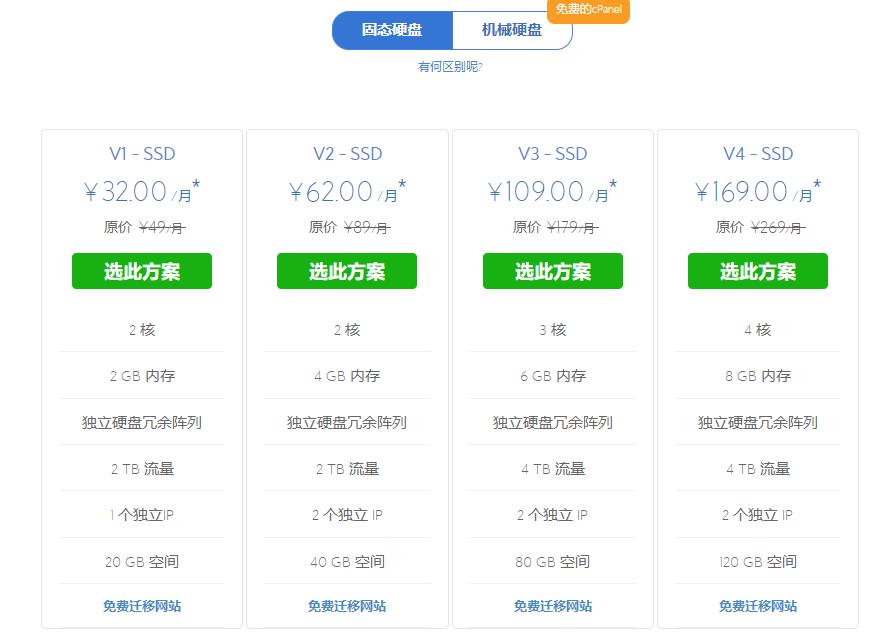Open 免费迁移网站 link in V2 column

(347, 606)
